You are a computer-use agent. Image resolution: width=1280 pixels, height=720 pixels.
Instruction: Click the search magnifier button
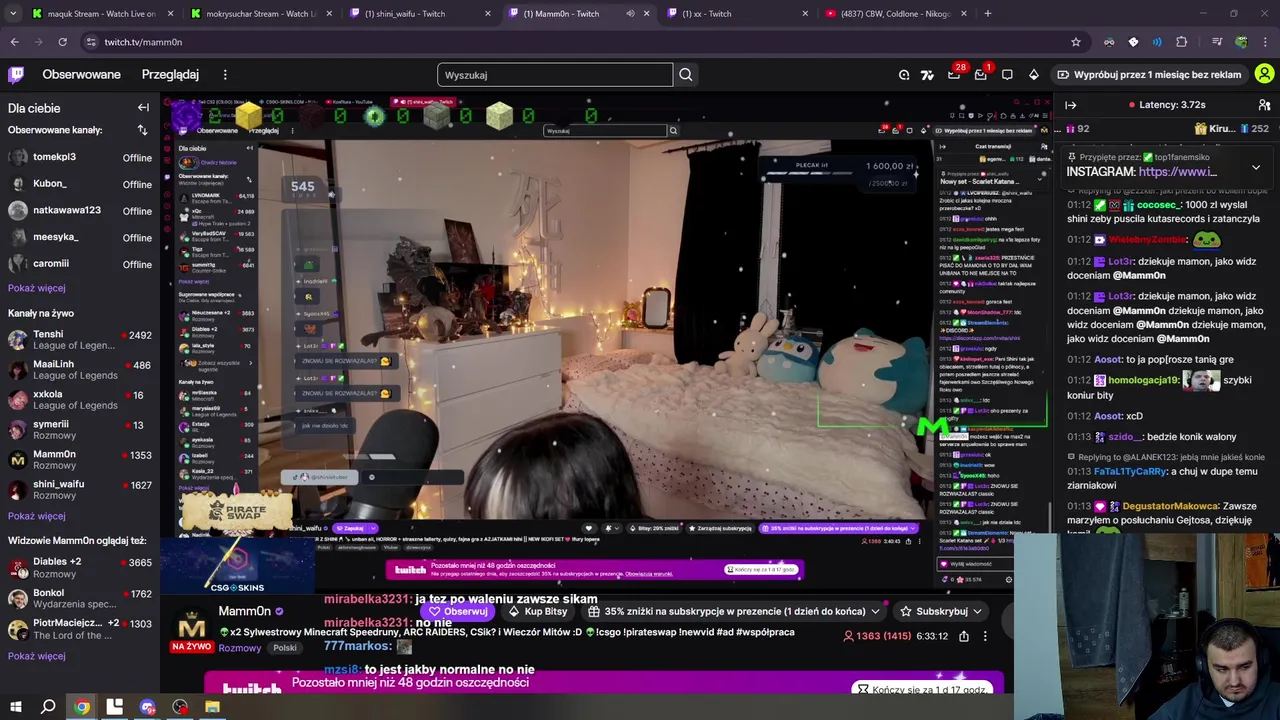(686, 75)
